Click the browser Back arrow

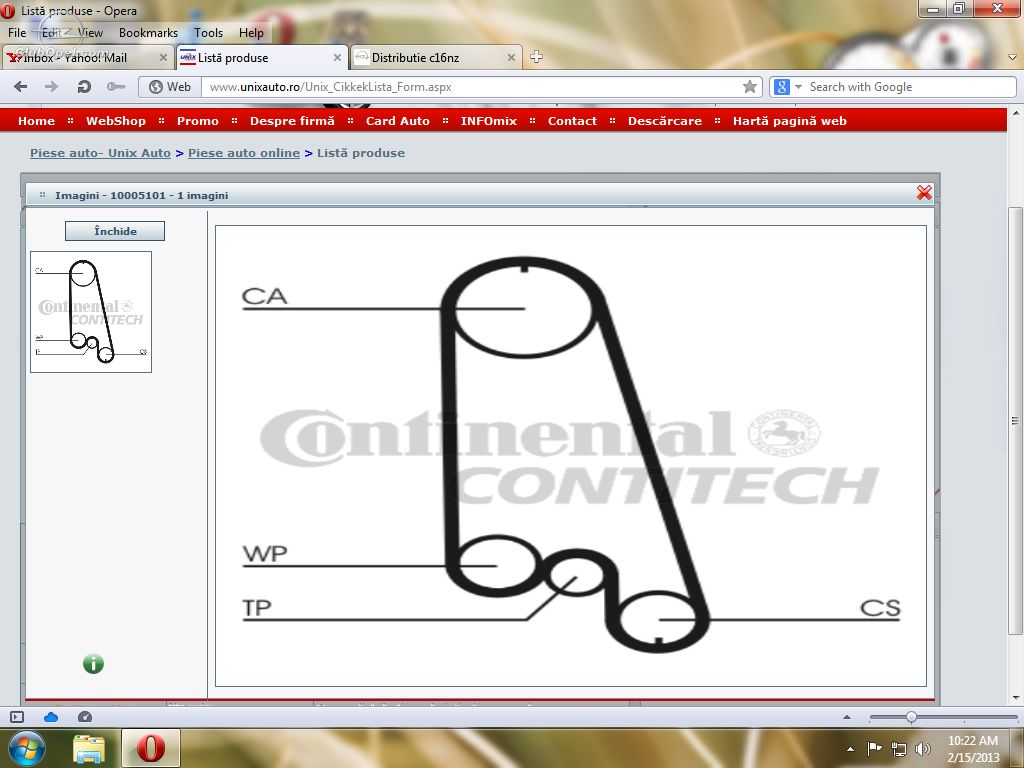point(20,86)
